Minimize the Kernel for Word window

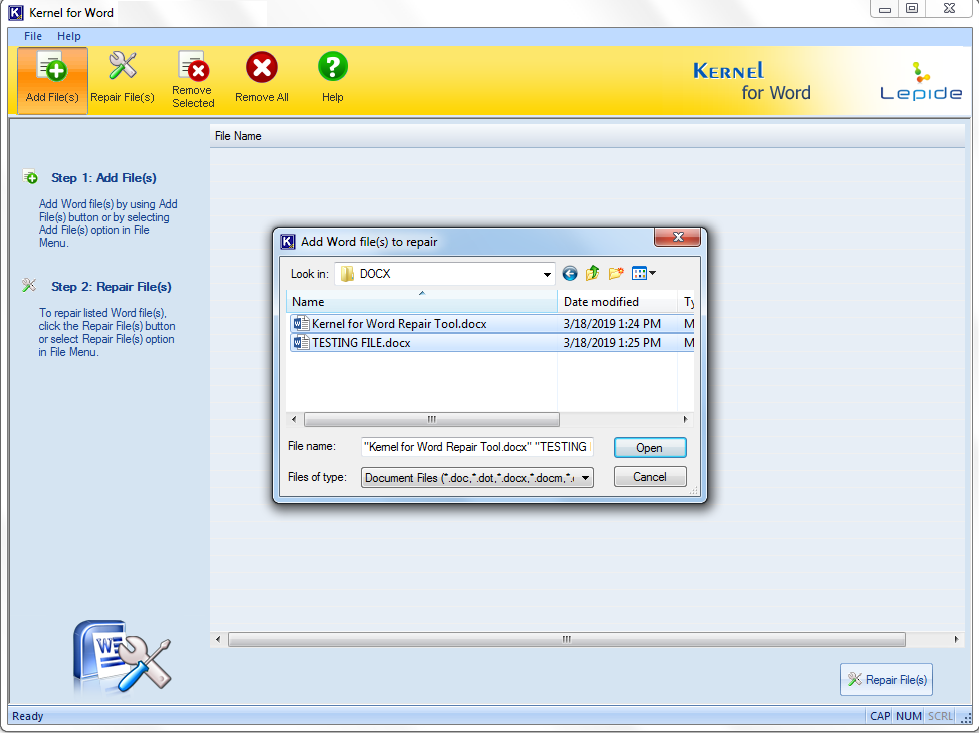click(x=885, y=8)
